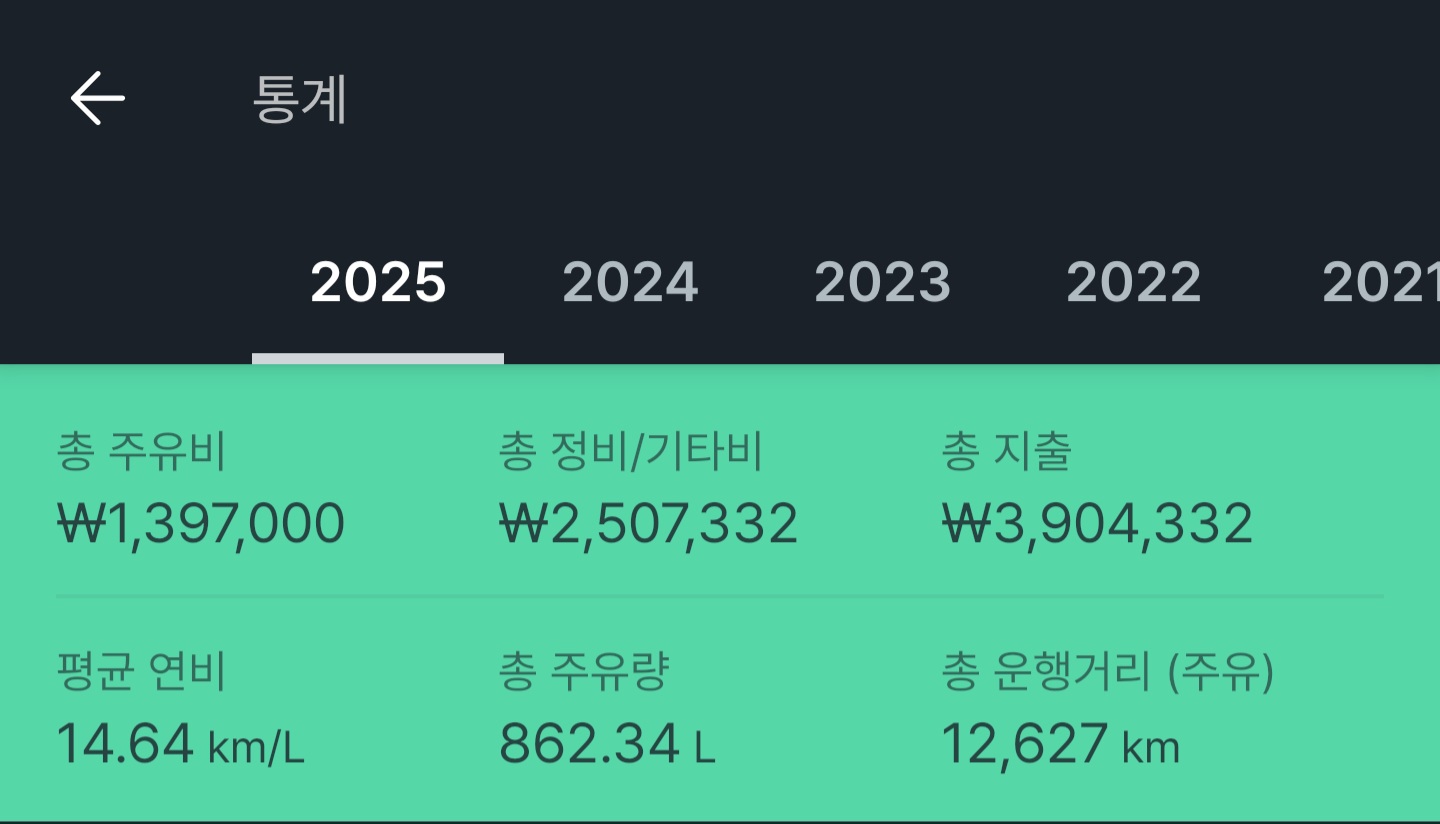Viewport: 1440px width, 824px height.
Task: Tap the back arrow icon
Action: (x=98, y=98)
